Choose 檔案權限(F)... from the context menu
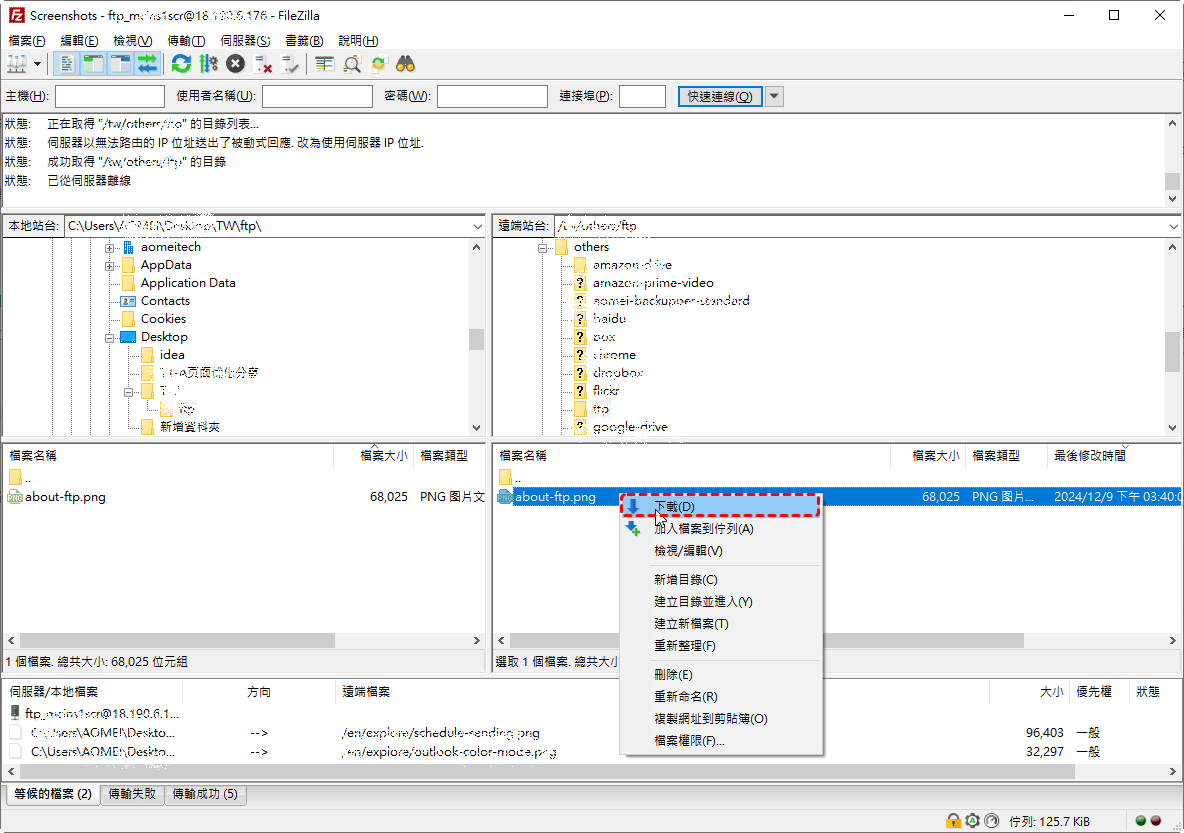The image size is (1184, 833). pos(720,741)
